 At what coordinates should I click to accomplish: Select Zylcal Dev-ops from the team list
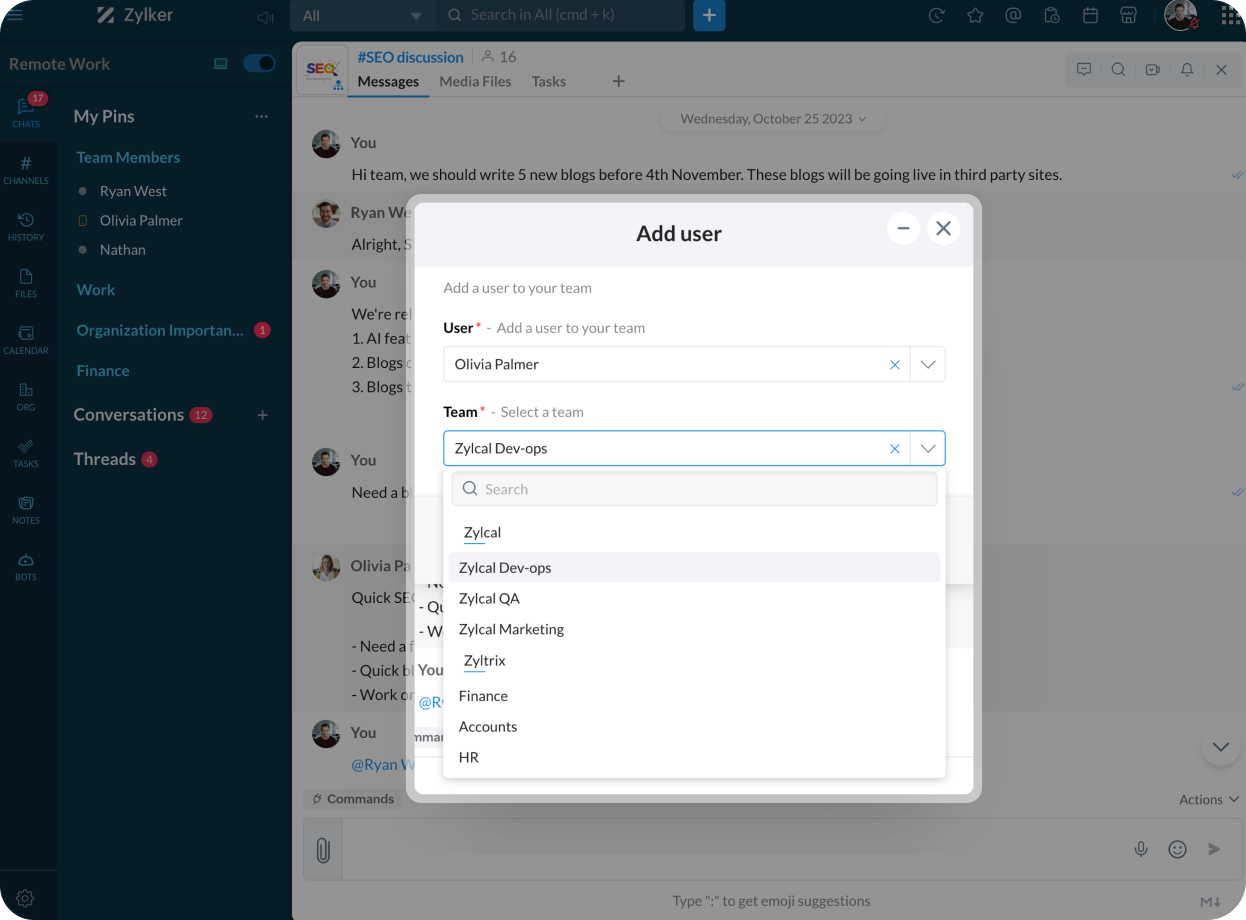[x=694, y=568]
